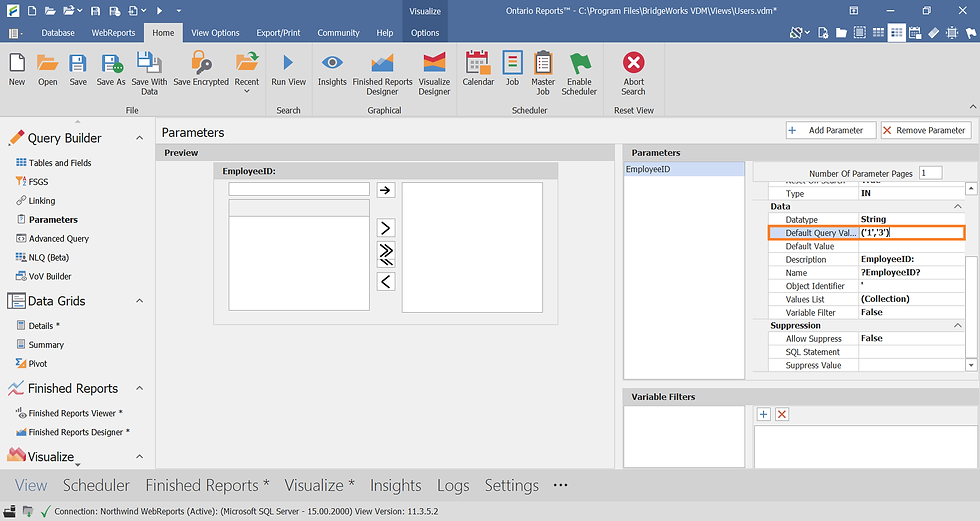Screen dimensions: 980x521
Task: Click the Save With Data icon
Action: pyautogui.click(x=149, y=62)
